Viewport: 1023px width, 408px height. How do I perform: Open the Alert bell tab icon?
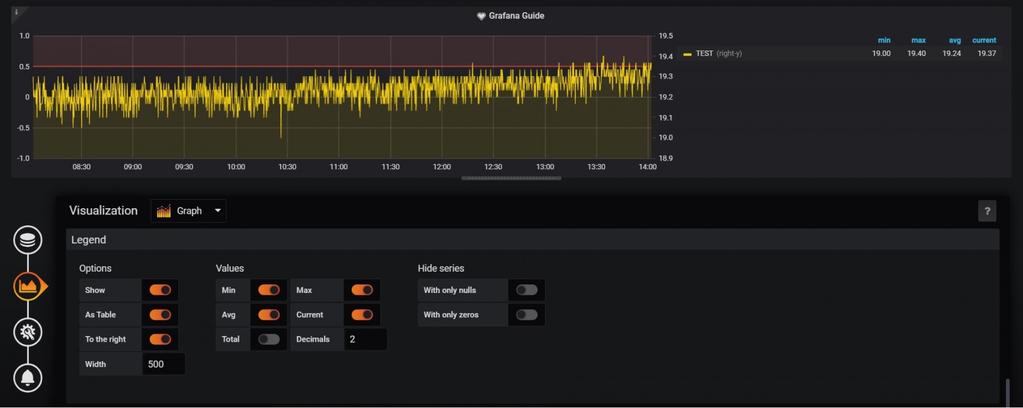27,378
